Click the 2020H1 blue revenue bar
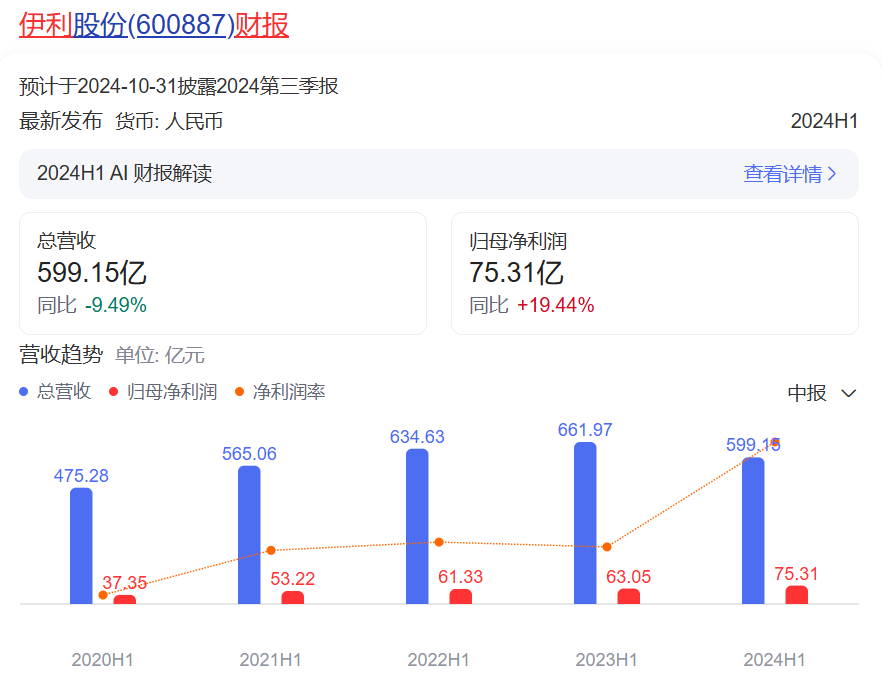 pyautogui.click(x=81, y=546)
